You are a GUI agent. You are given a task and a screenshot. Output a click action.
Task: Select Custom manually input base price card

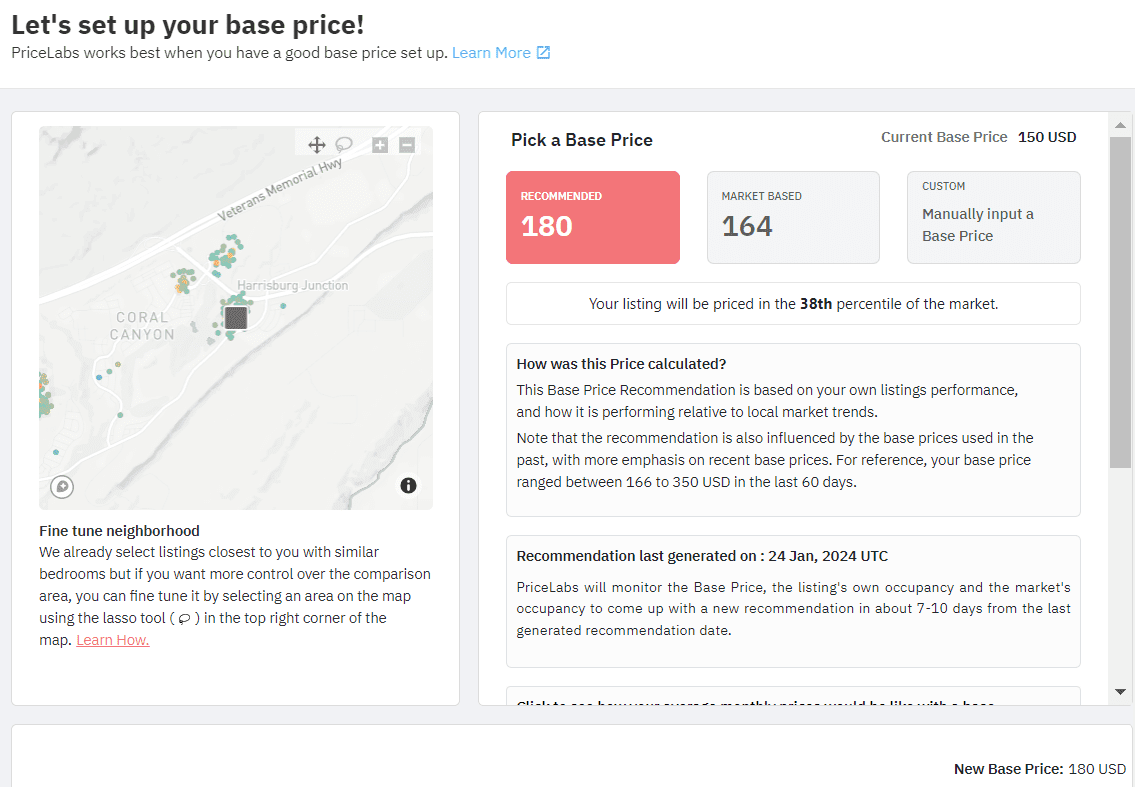[994, 217]
